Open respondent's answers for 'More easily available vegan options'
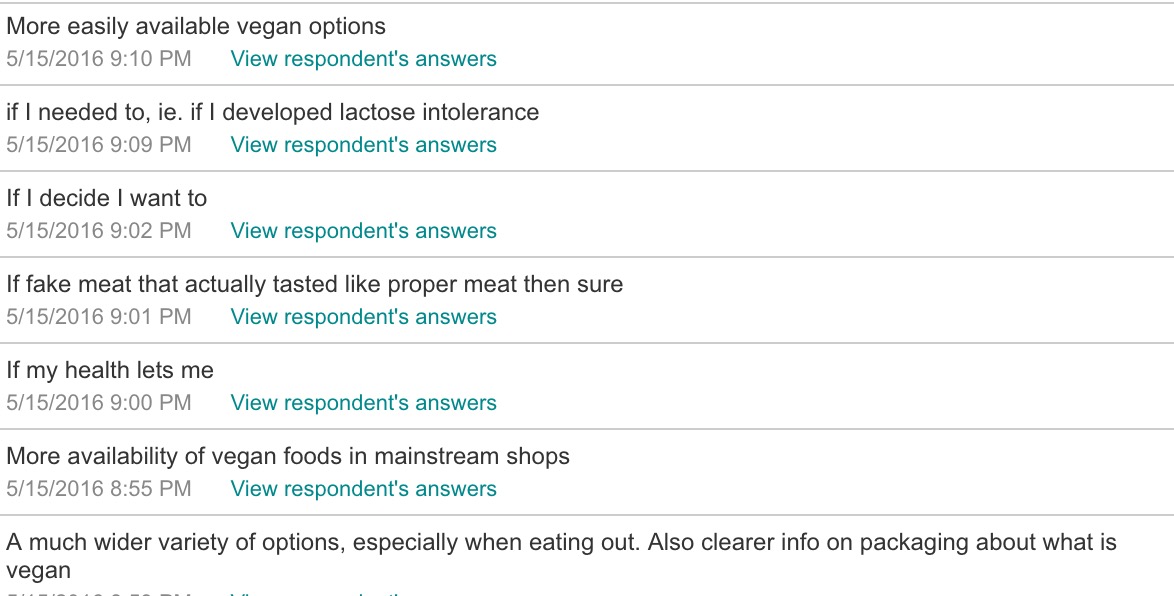This screenshot has height=596, width=1174. click(x=363, y=58)
